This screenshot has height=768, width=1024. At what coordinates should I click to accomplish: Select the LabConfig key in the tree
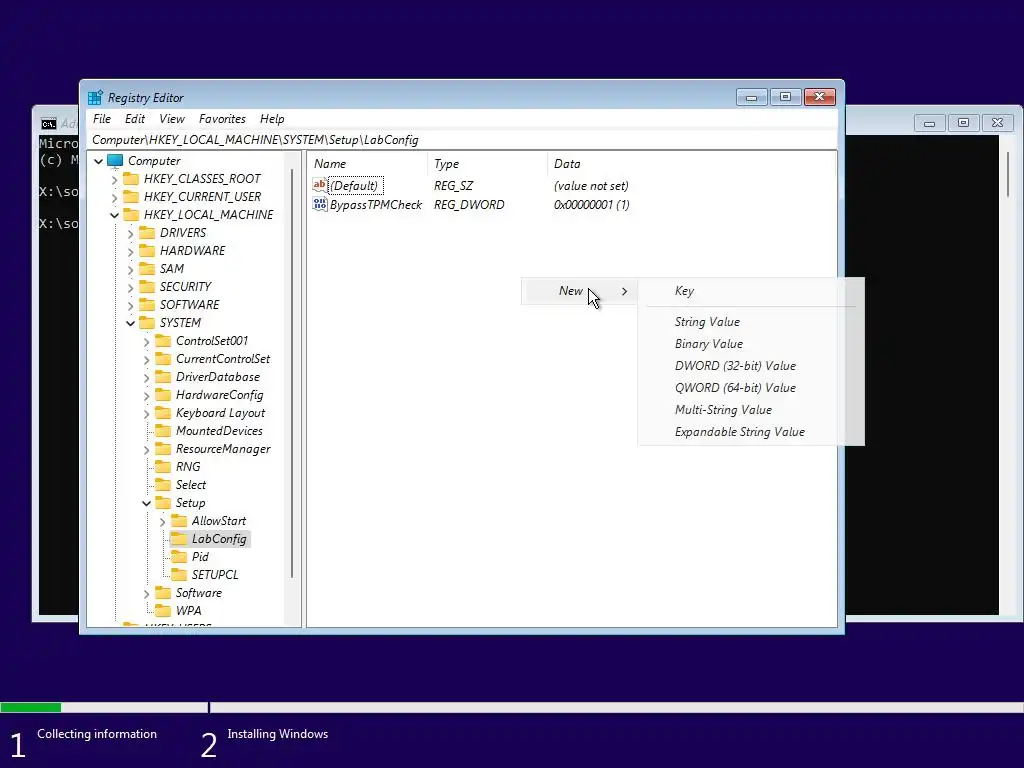click(x=219, y=539)
